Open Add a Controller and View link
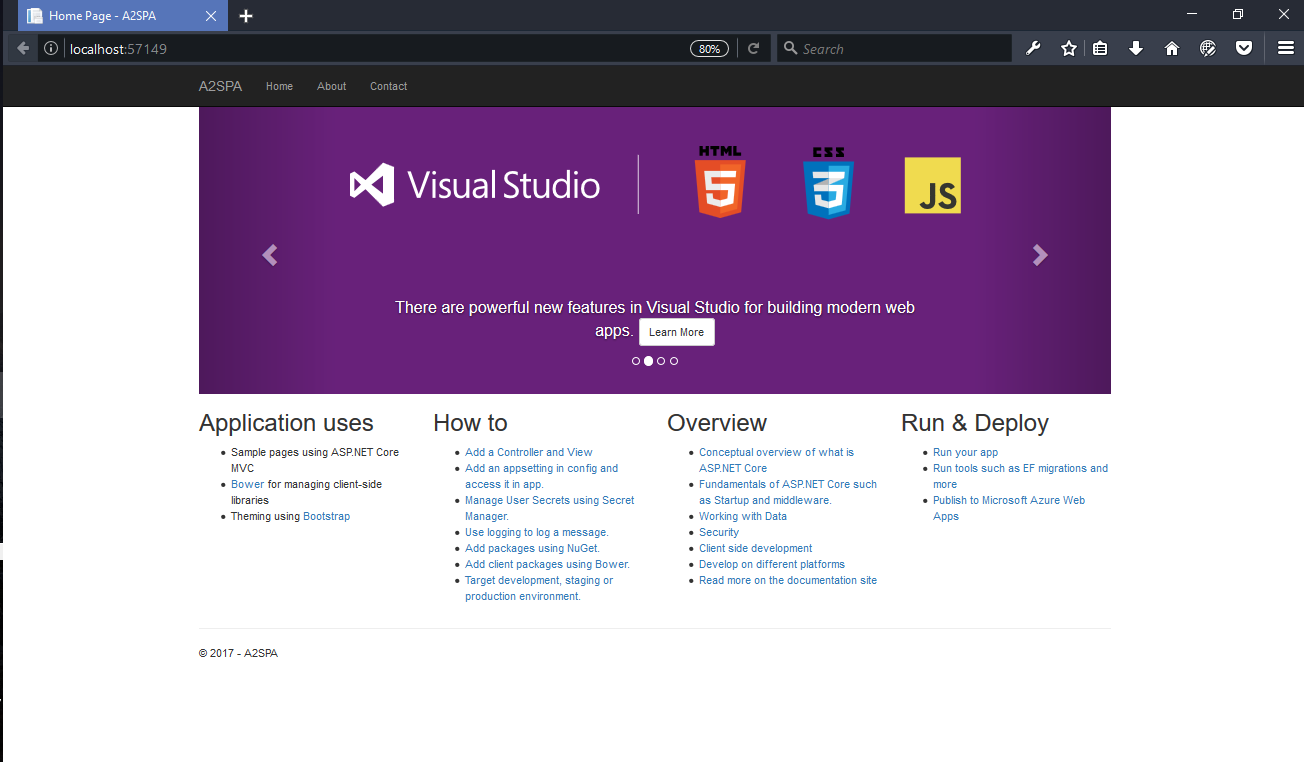This screenshot has height=762, width=1304. [529, 452]
